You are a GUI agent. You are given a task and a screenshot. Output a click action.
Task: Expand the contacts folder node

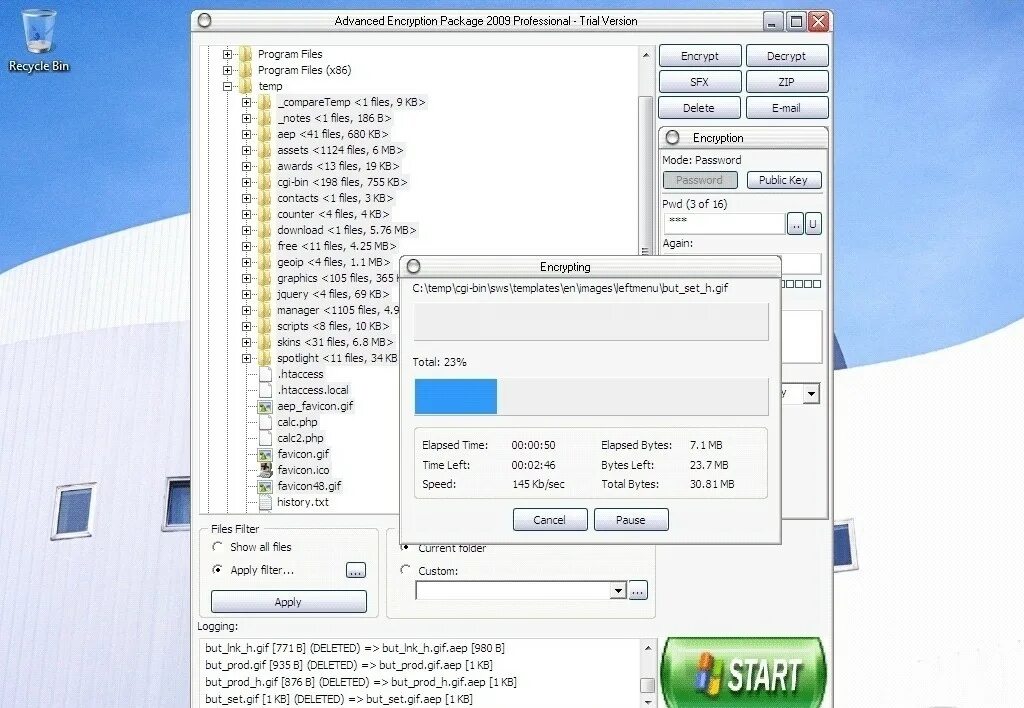(246, 199)
